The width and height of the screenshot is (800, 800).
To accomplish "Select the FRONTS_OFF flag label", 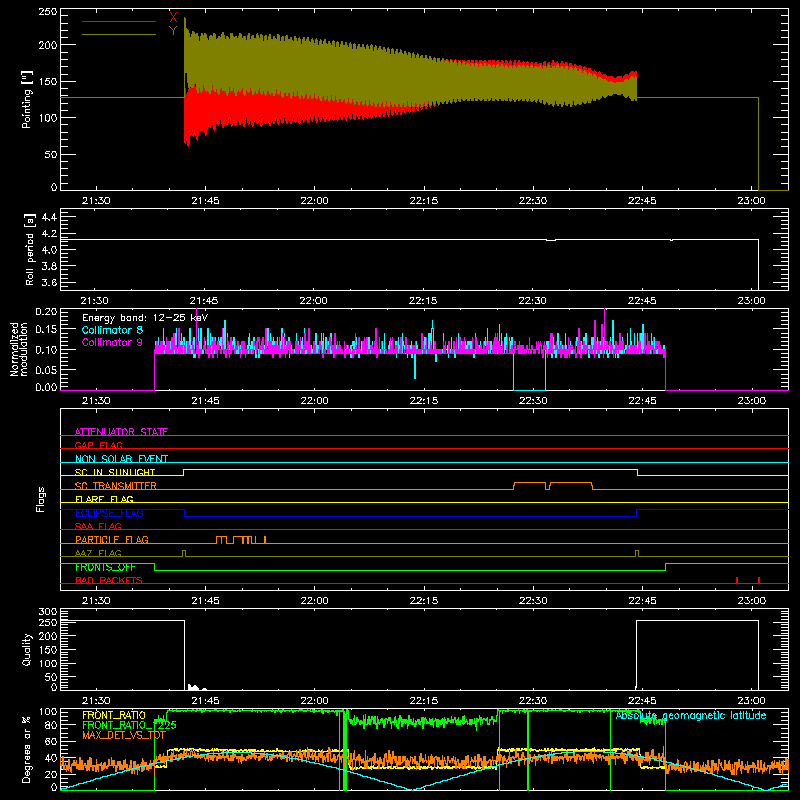I will pyautogui.click(x=105, y=567).
